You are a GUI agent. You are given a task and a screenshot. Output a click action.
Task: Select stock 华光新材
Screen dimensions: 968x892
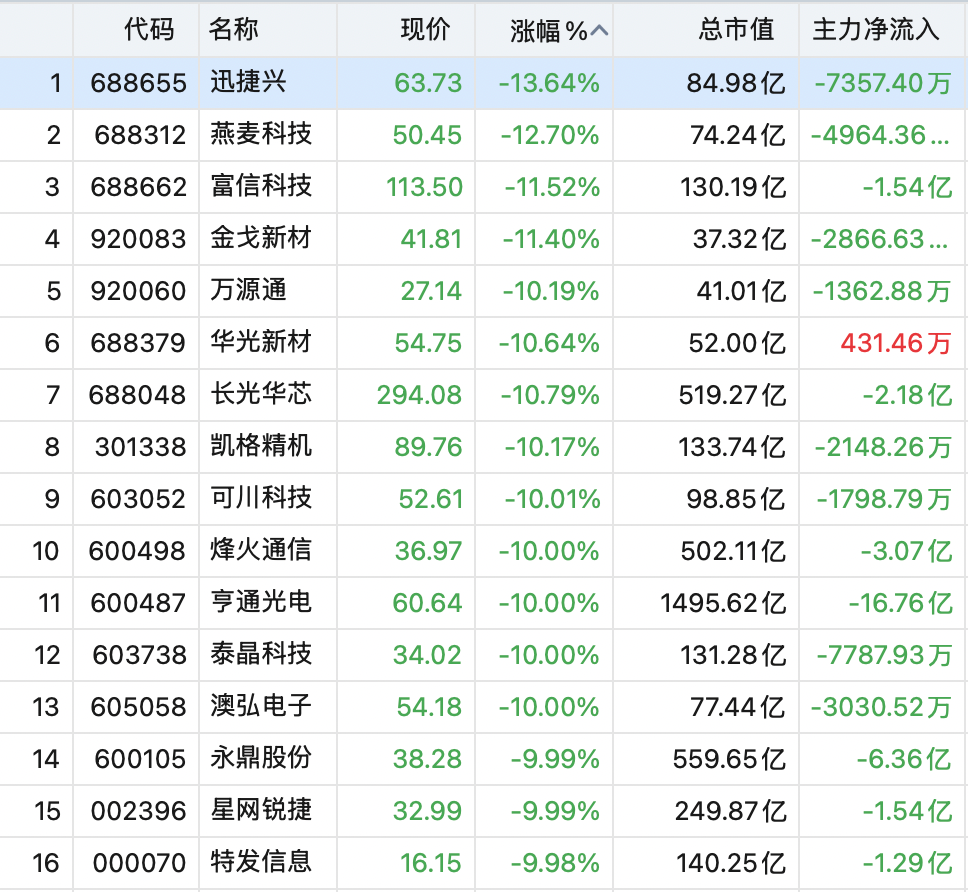click(261, 342)
